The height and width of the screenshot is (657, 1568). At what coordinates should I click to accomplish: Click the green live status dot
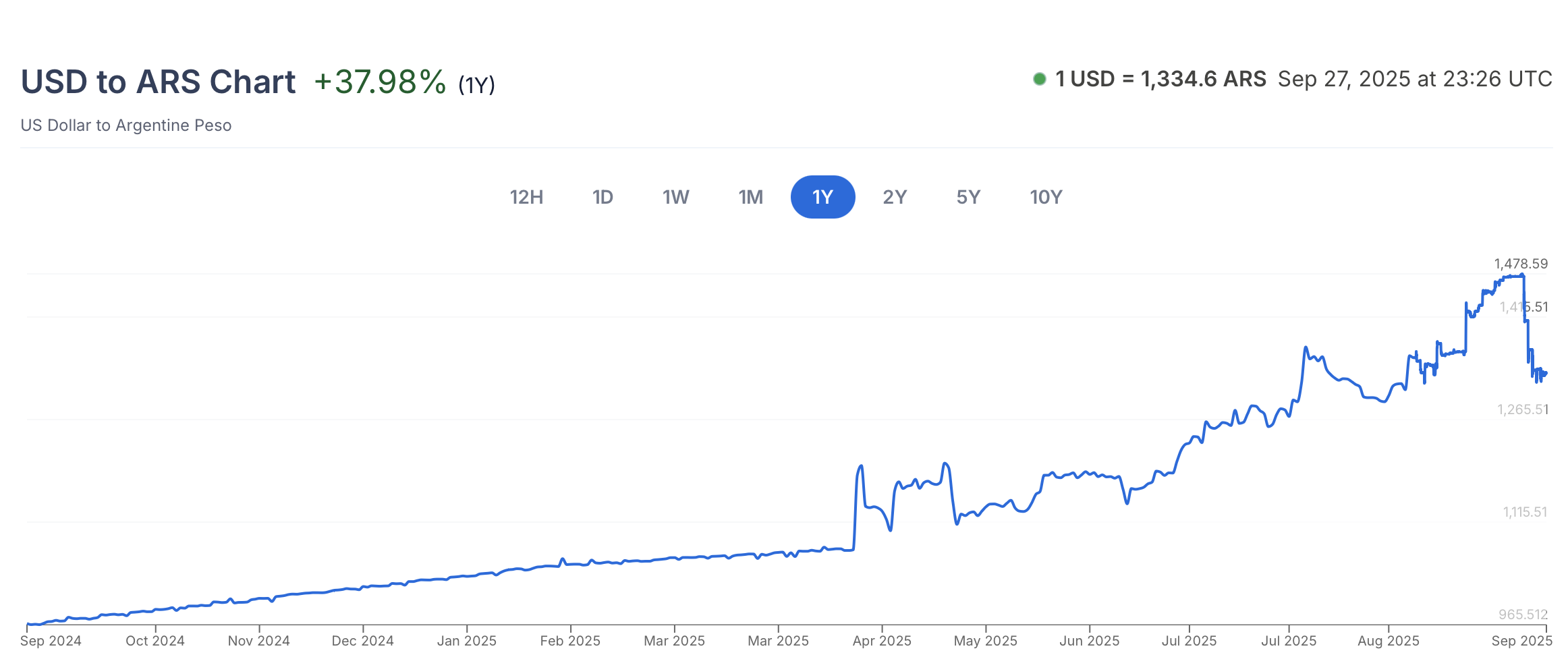(x=1040, y=80)
